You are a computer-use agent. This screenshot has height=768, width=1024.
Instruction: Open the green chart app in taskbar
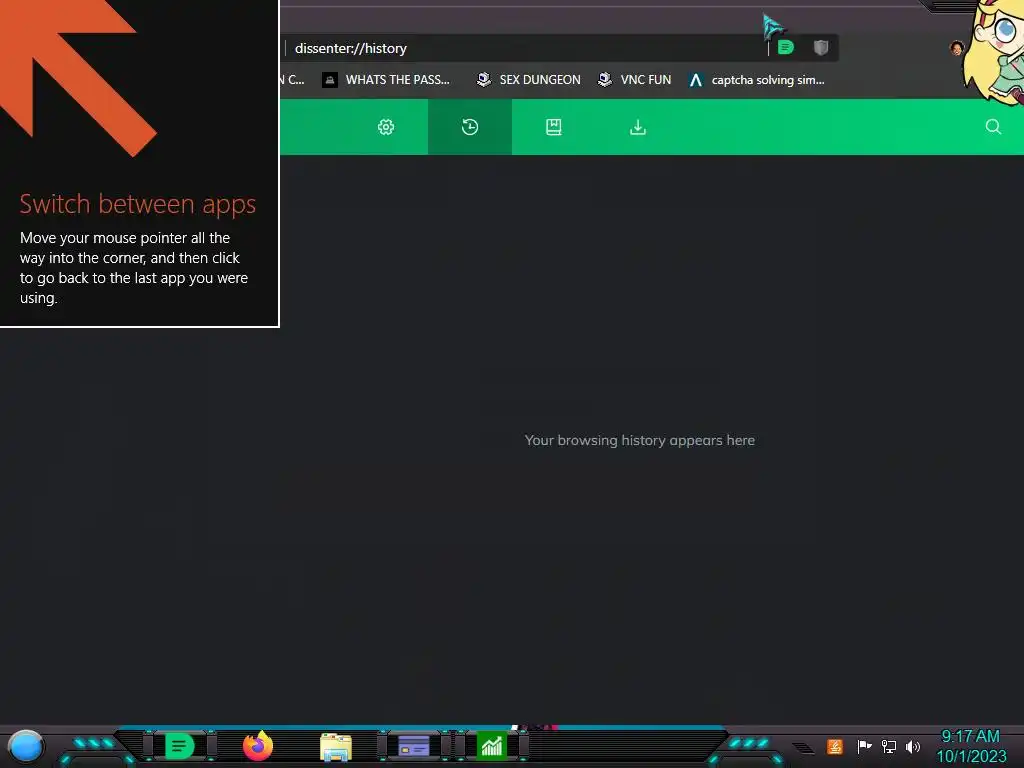[x=492, y=746]
